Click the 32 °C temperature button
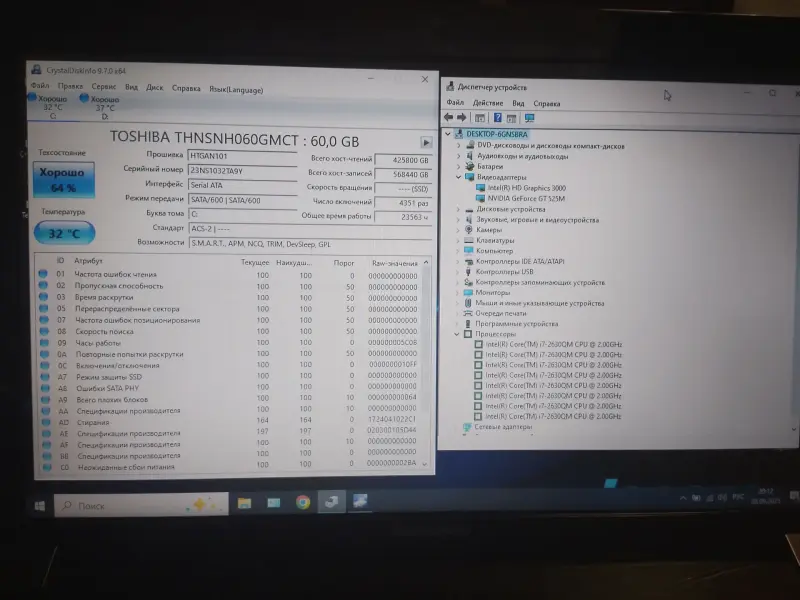 pyautogui.click(x=64, y=234)
